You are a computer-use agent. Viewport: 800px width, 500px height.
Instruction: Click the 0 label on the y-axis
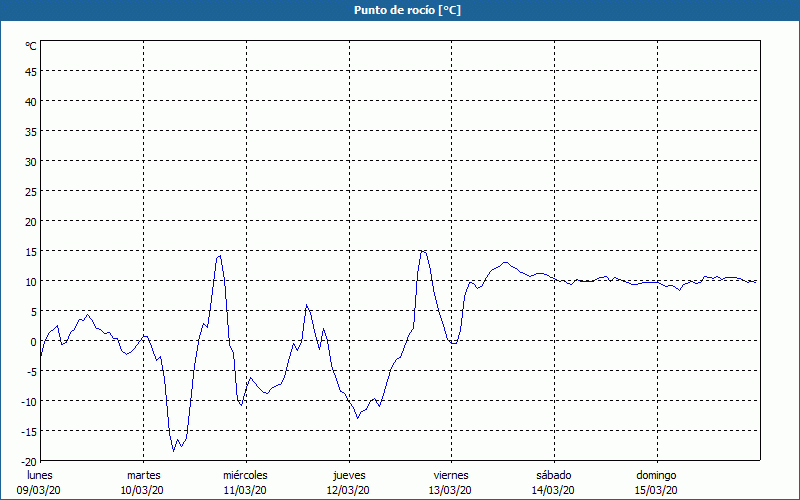[x=33, y=341]
